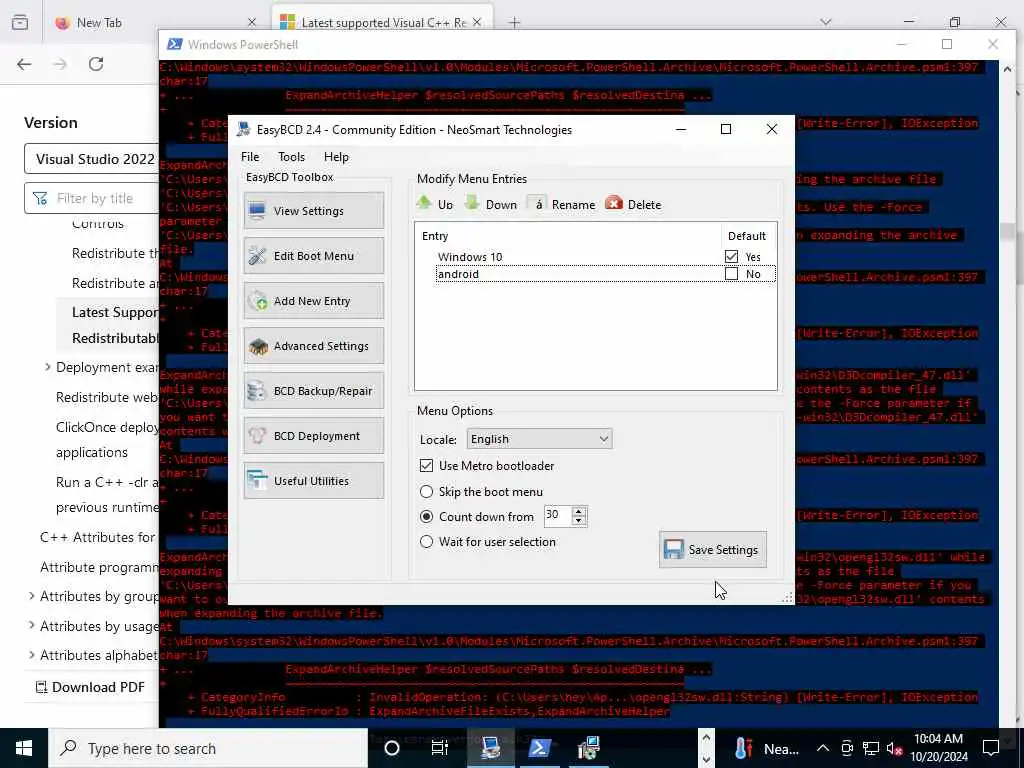The width and height of the screenshot is (1024, 768).
Task: Open Task View on taskbar
Action: coord(440,748)
